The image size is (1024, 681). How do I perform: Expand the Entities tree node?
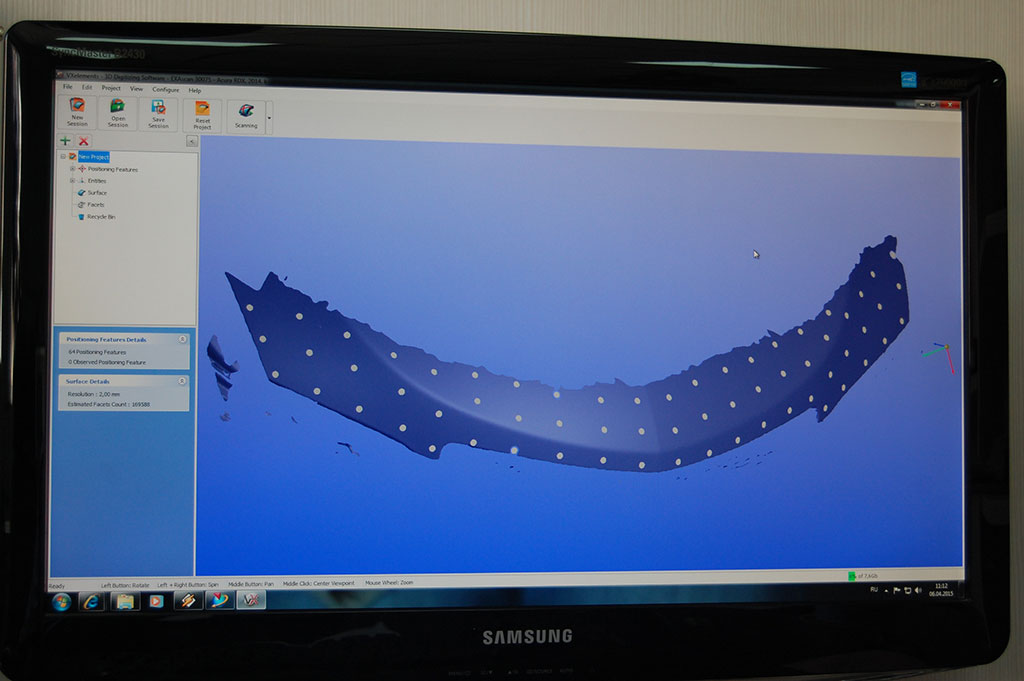(72, 181)
